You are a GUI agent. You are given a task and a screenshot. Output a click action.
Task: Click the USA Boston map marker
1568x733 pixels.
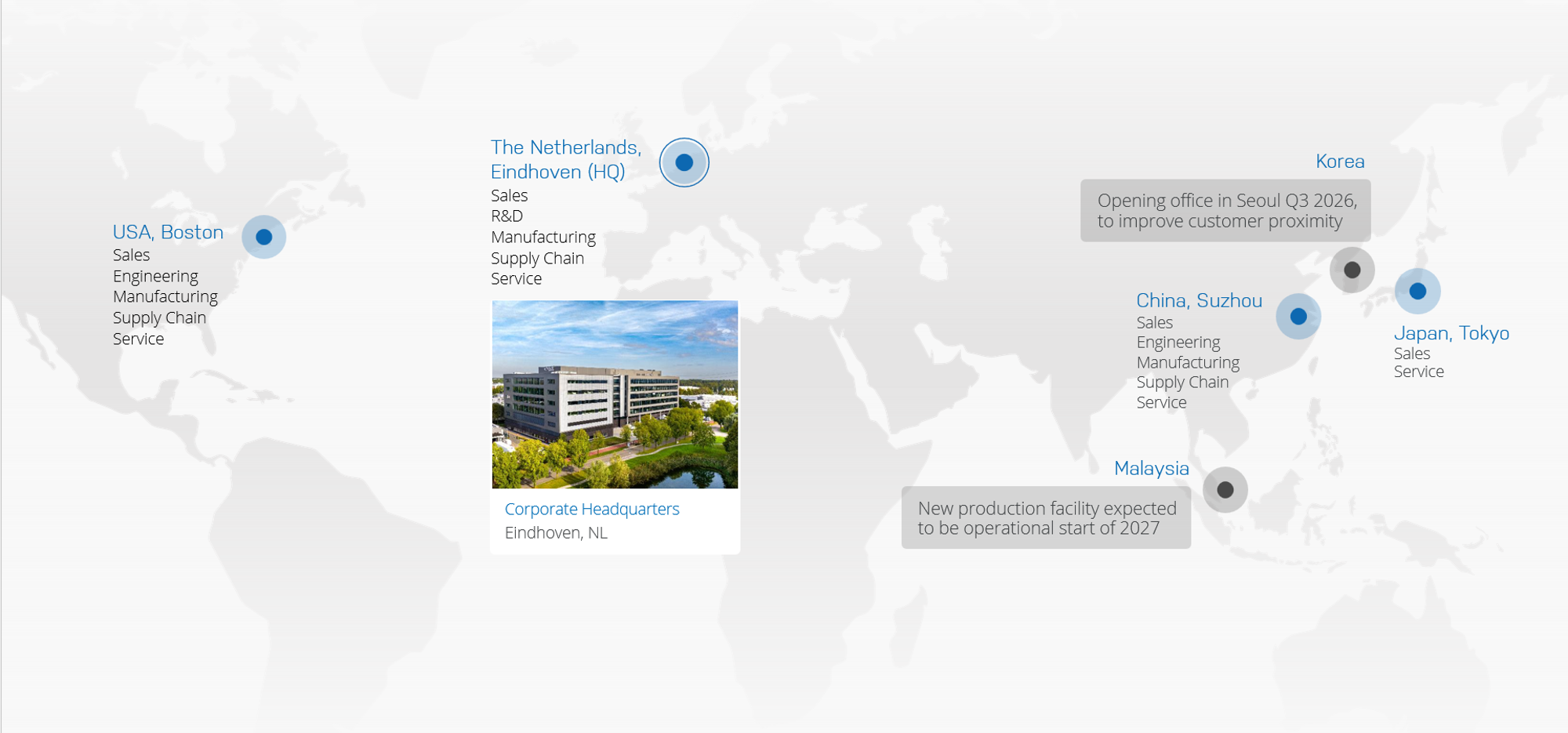(x=263, y=237)
